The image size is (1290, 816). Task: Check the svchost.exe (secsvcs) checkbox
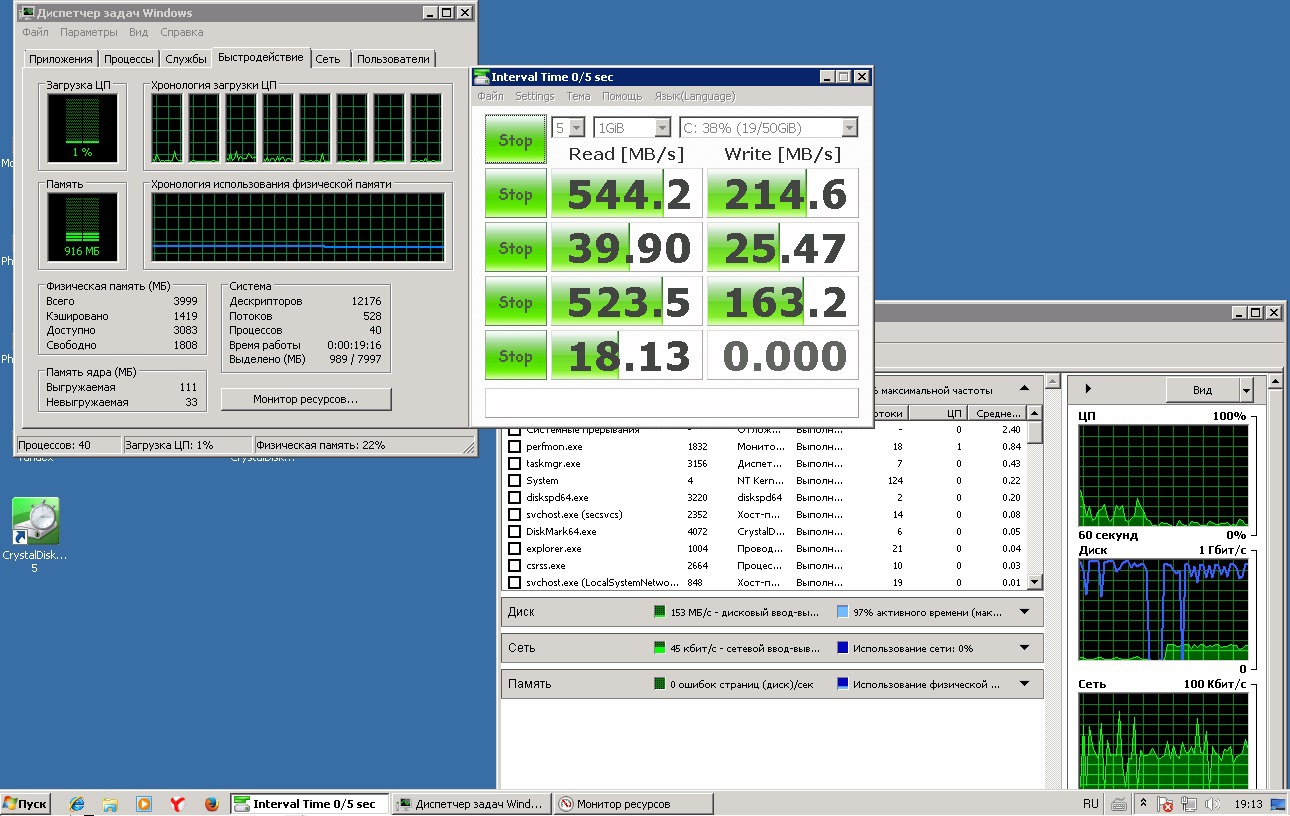514,515
